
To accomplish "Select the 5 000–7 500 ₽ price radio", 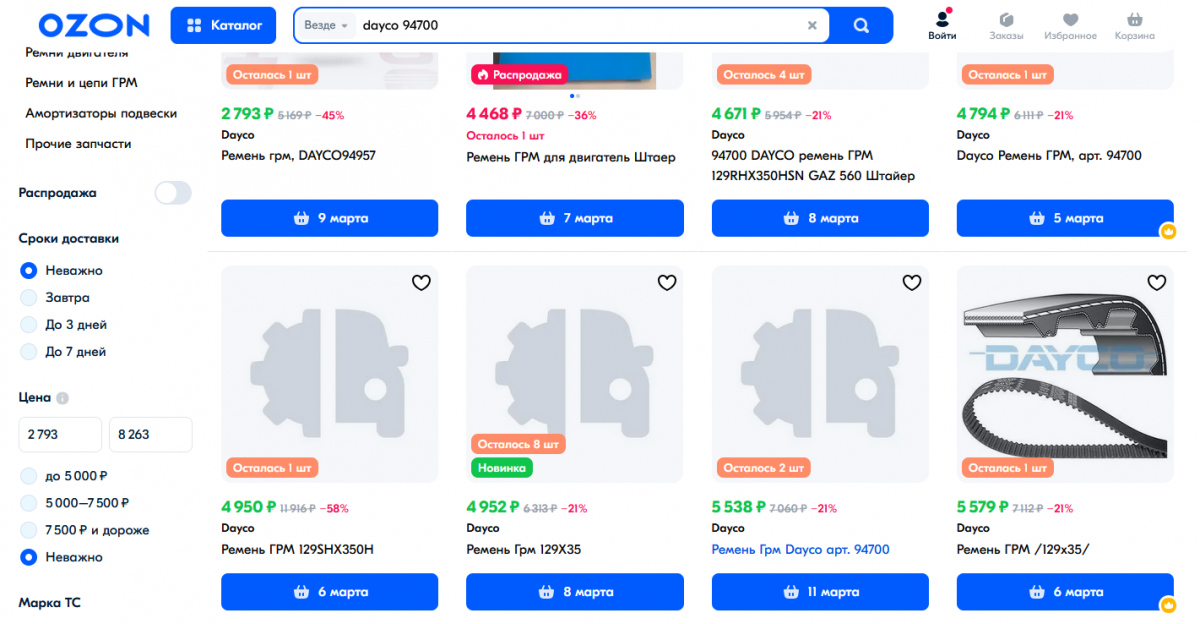I will (29, 503).
